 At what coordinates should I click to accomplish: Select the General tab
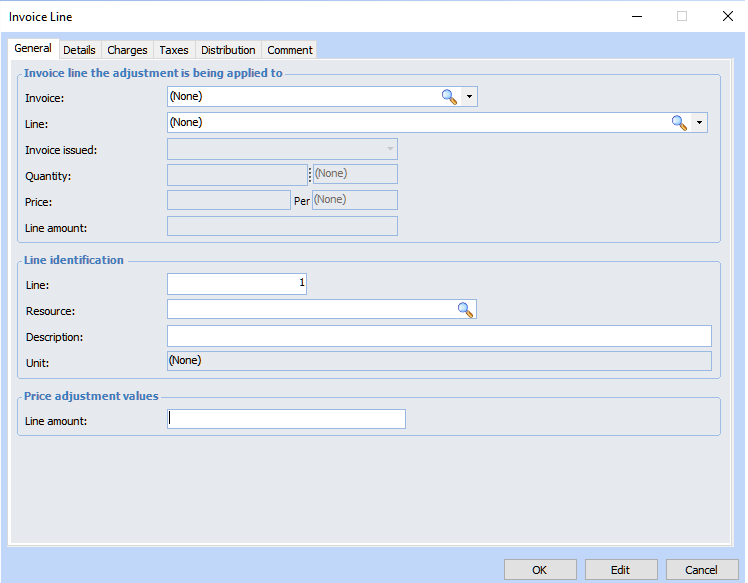[33, 49]
